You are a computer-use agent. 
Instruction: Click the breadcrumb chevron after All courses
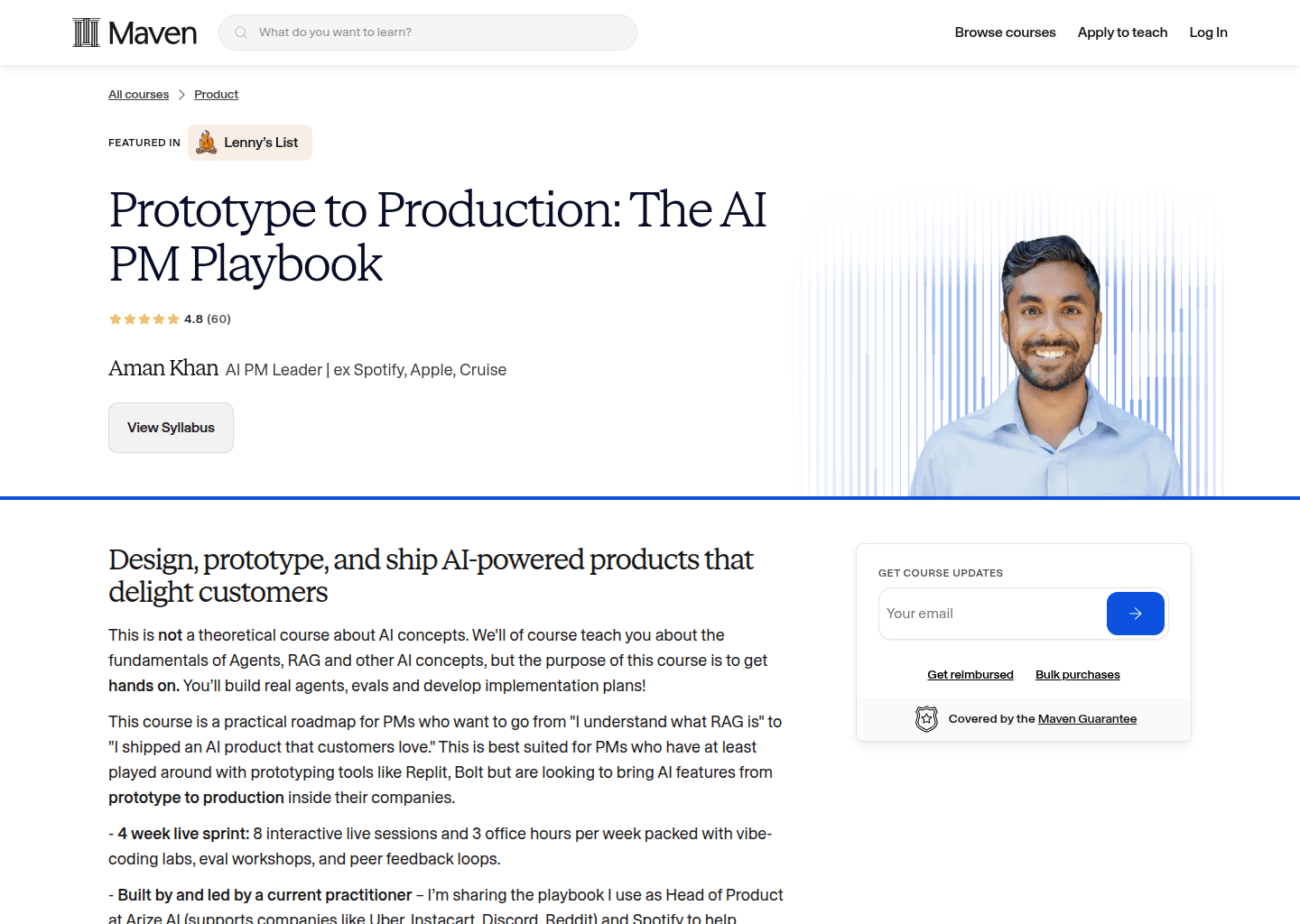pos(181,94)
